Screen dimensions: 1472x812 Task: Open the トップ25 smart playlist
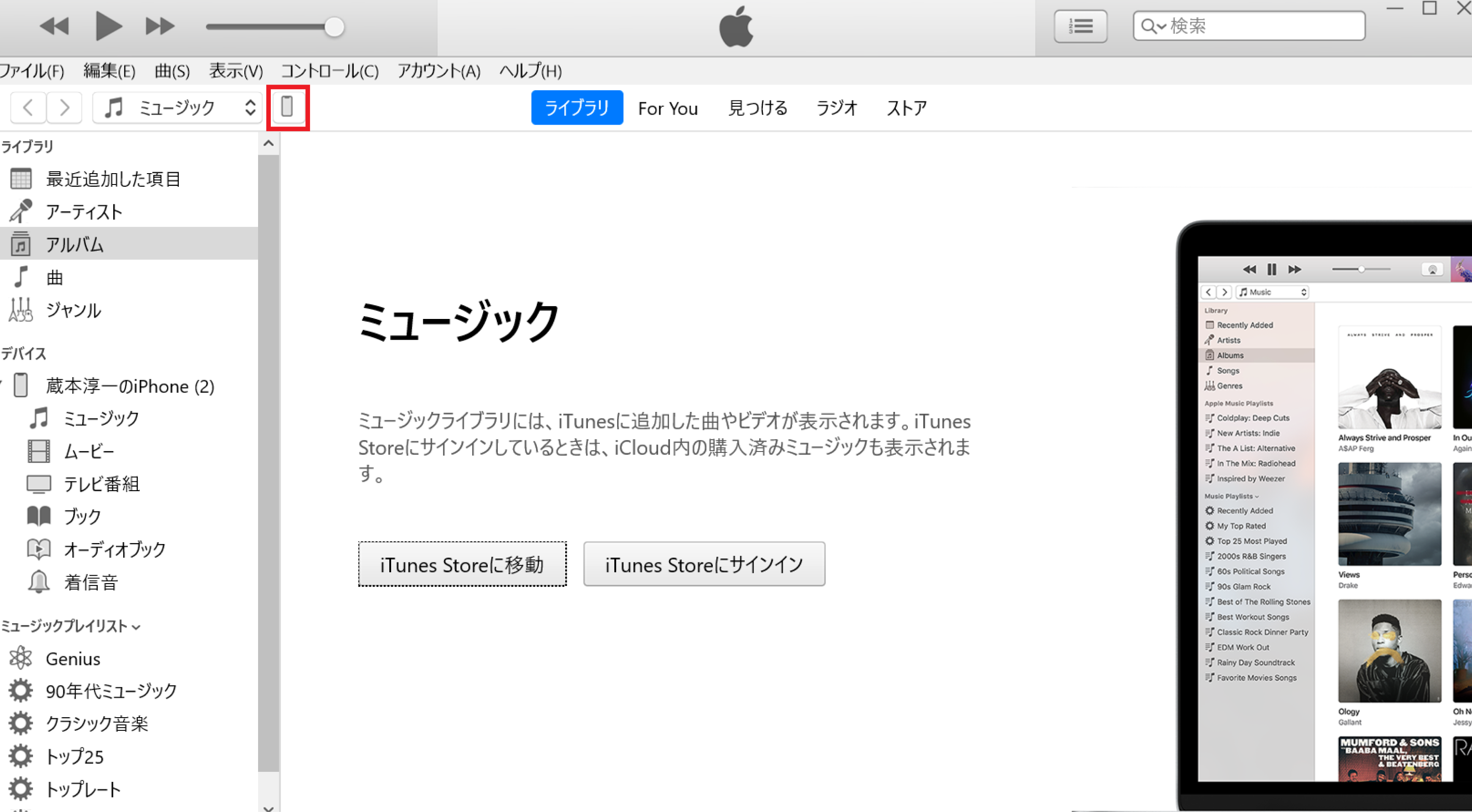coord(129,757)
